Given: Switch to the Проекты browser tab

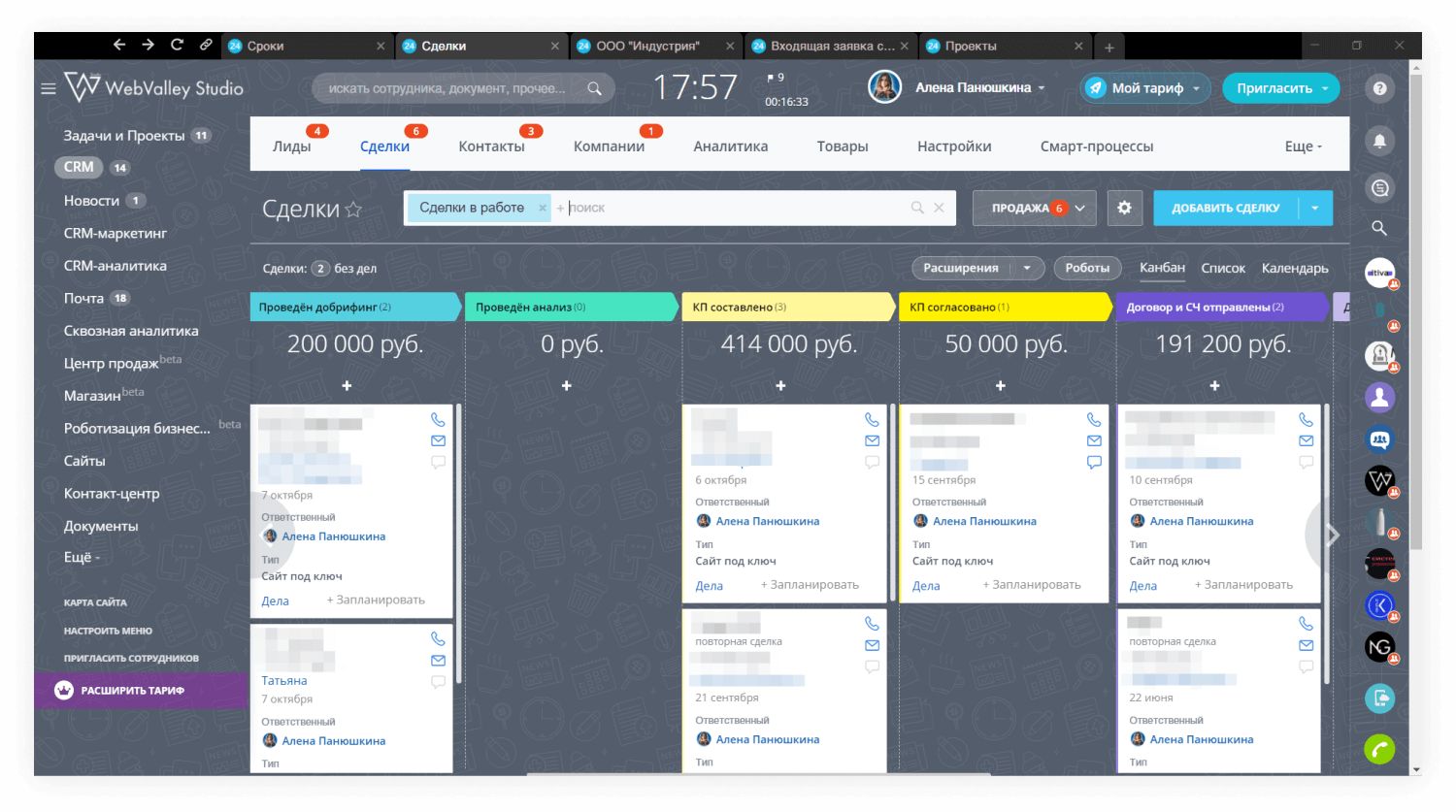Looking at the screenshot, I should click(1005, 46).
